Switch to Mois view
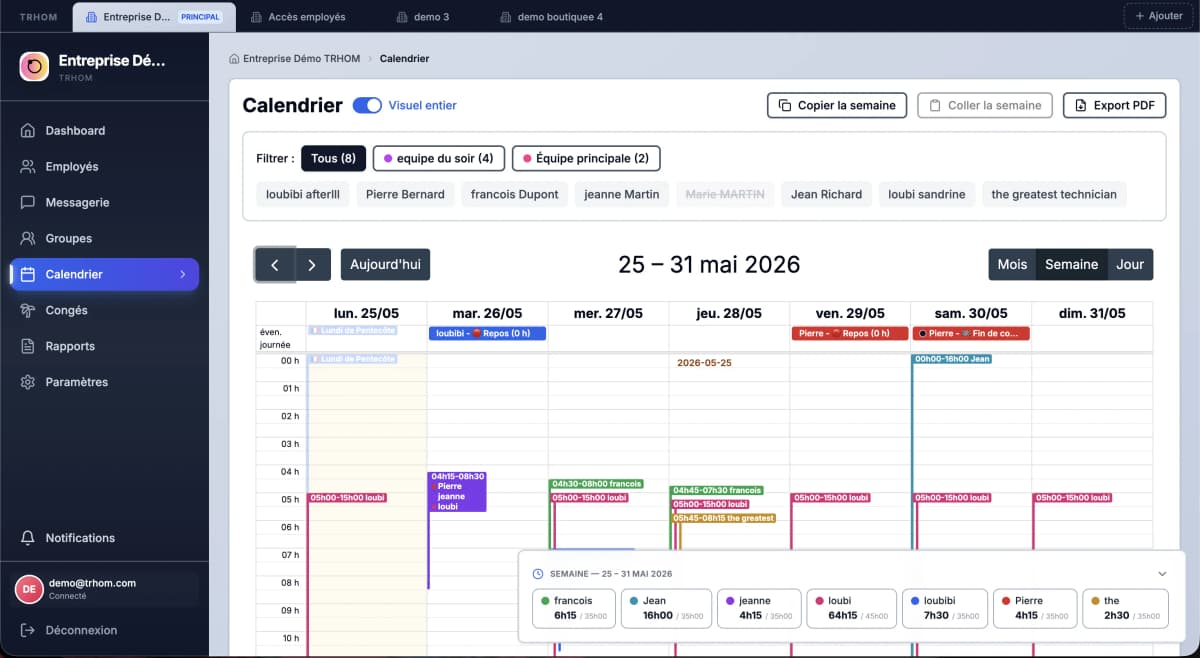 [1012, 265]
